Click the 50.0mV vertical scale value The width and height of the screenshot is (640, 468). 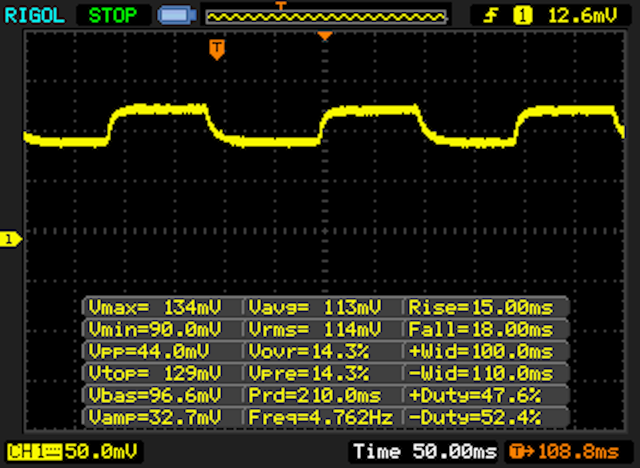(101, 452)
